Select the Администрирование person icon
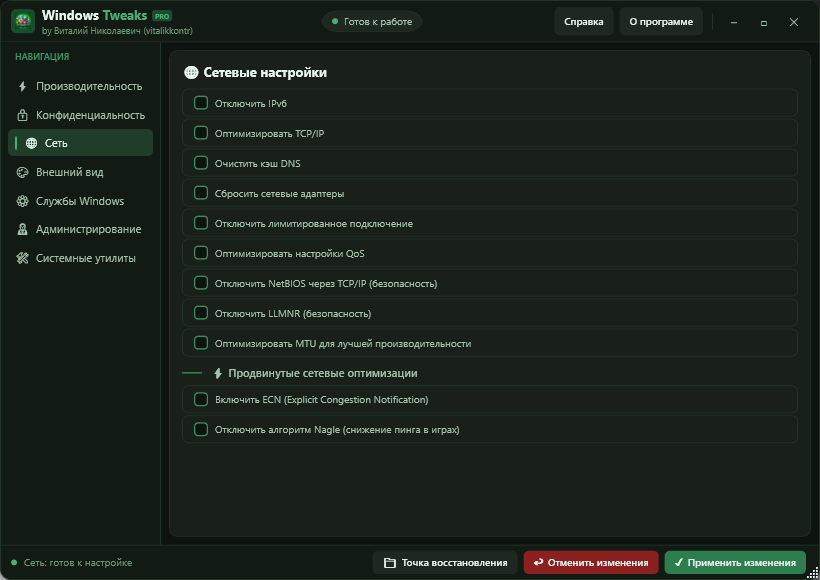Viewport: 820px width, 580px height. coord(22,229)
